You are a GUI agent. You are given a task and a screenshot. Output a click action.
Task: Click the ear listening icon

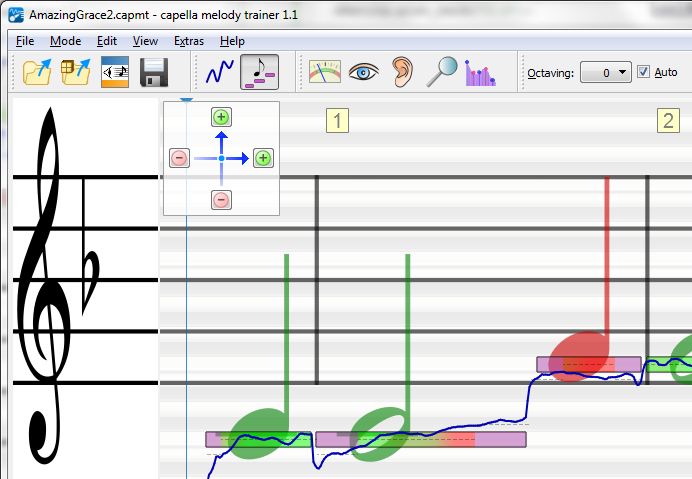coord(402,72)
